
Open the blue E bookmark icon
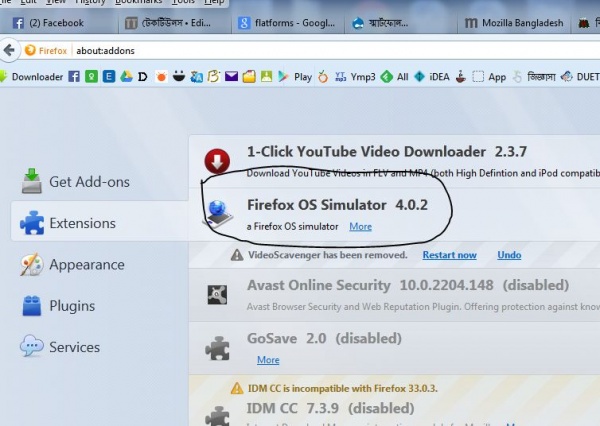click(109, 77)
